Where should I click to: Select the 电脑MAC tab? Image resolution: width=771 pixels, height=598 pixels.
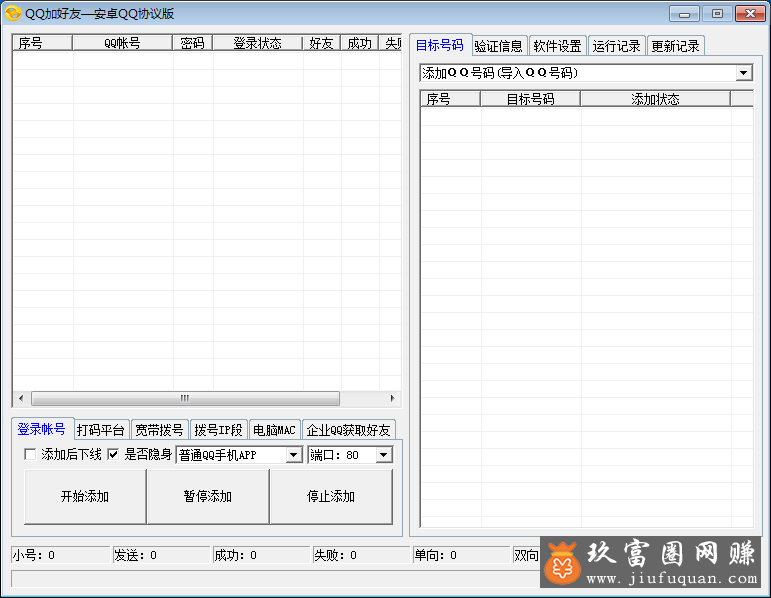click(x=274, y=430)
